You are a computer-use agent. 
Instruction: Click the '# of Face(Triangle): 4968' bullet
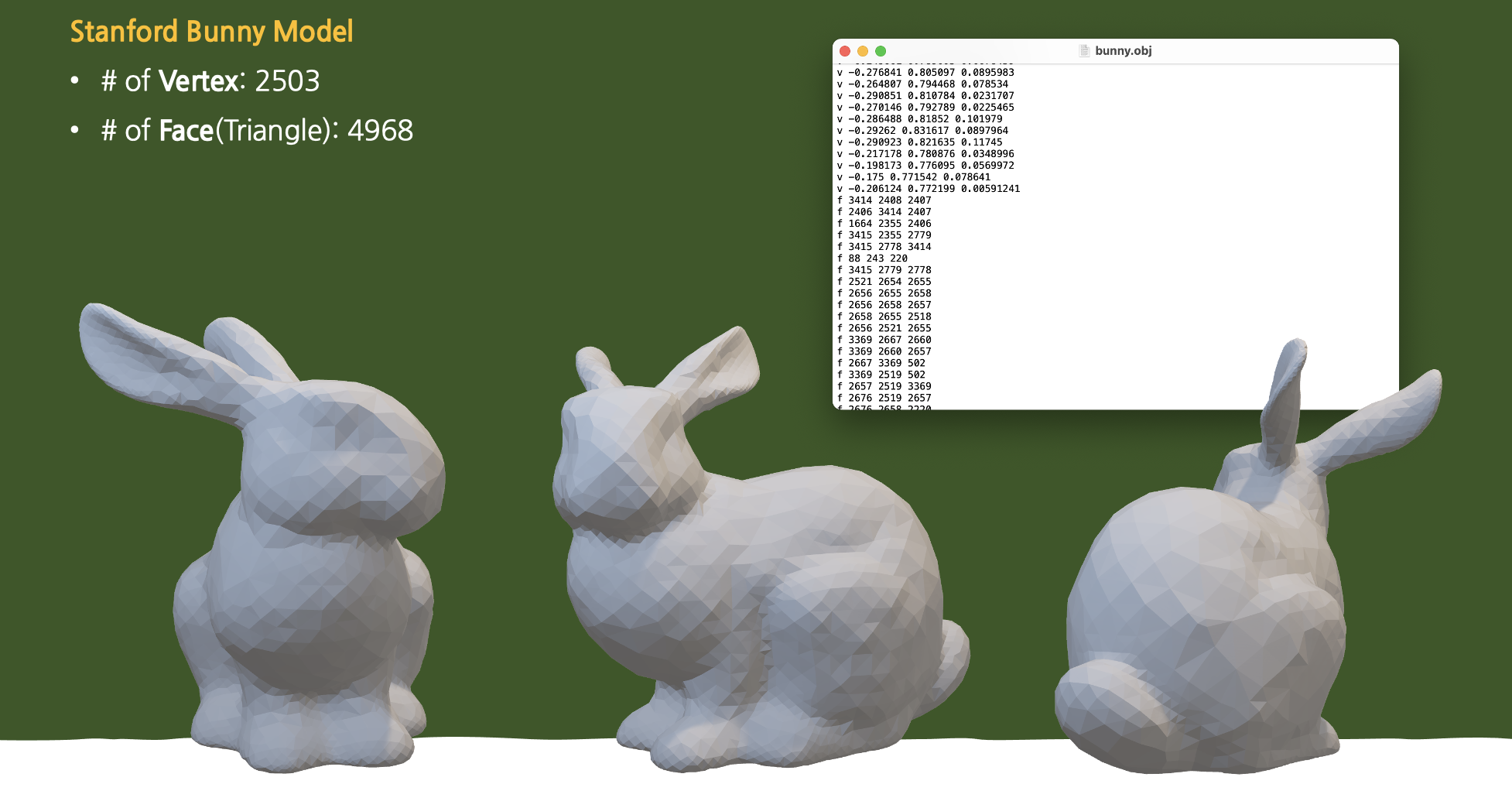point(257,131)
